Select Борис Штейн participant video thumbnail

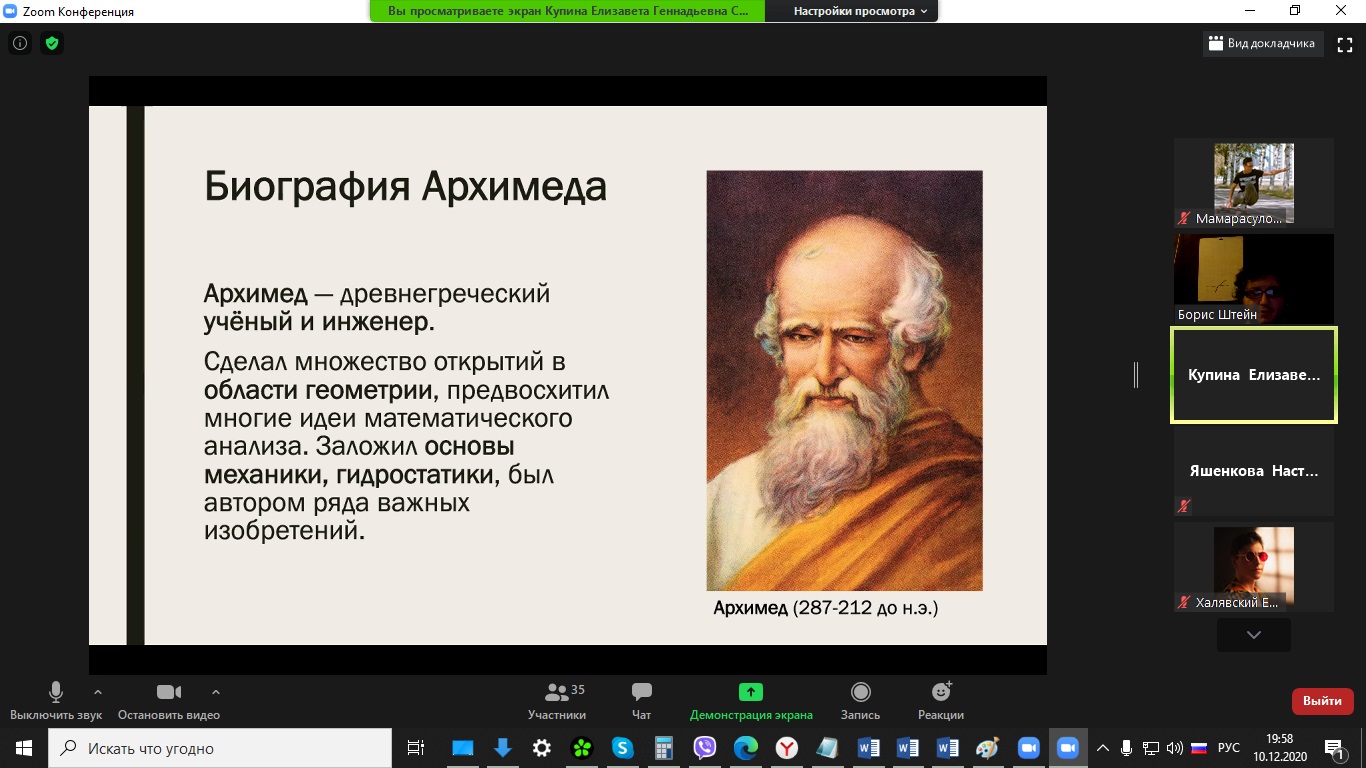pos(1254,279)
